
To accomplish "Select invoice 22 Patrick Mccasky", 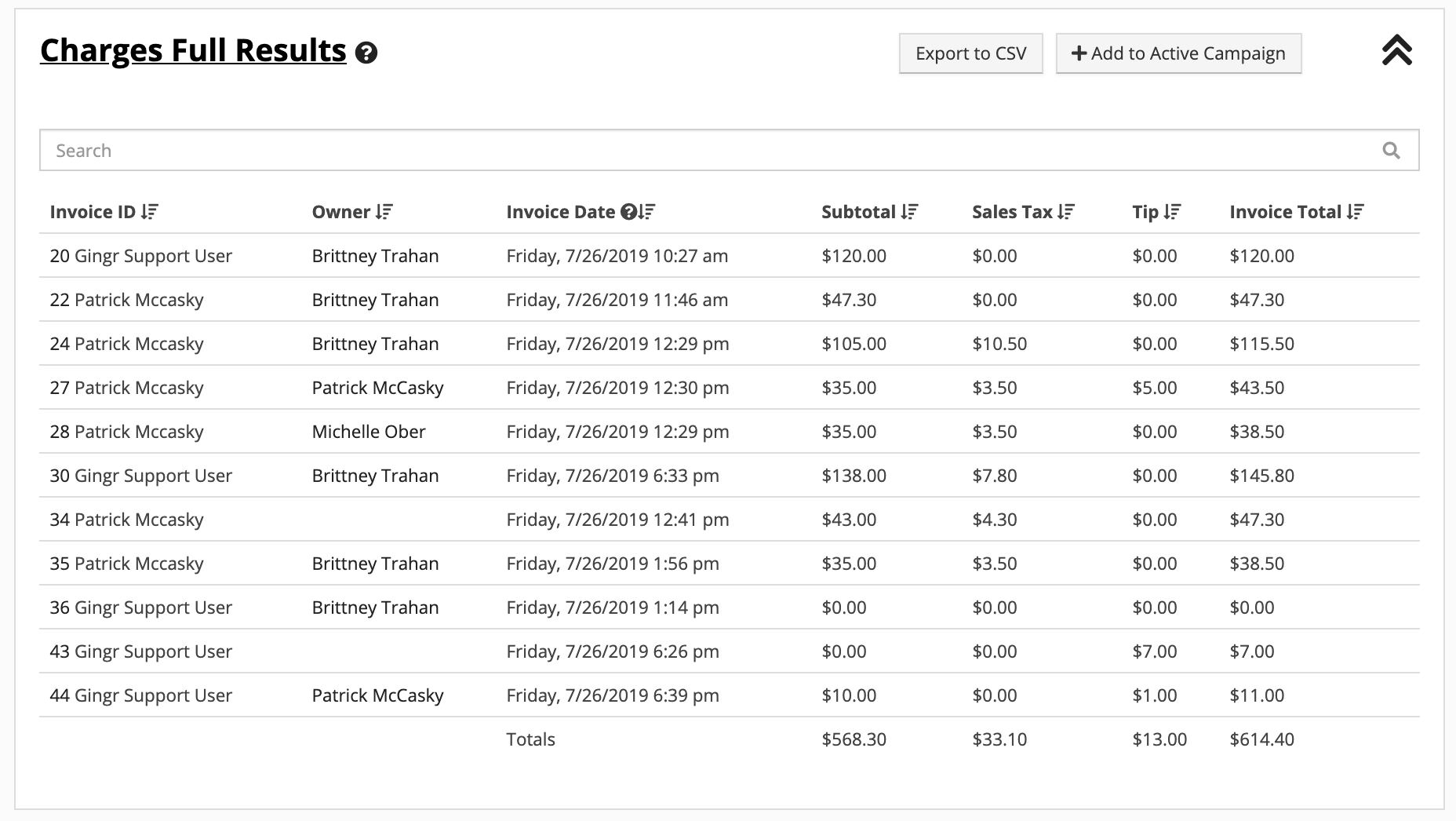I will [x=126, y=300].
